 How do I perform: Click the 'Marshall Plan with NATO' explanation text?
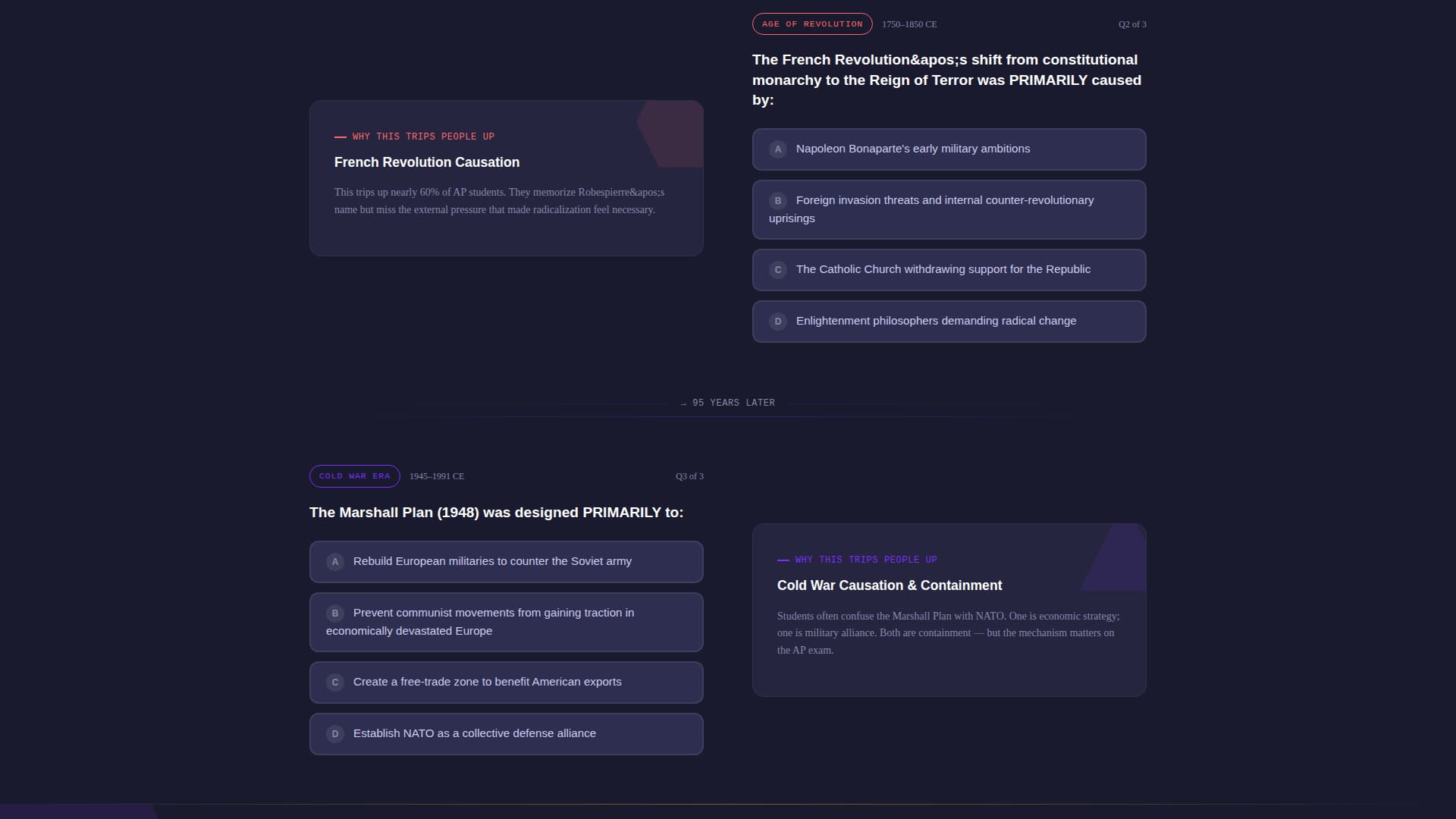pyautogui.click(x=948, y=632)
